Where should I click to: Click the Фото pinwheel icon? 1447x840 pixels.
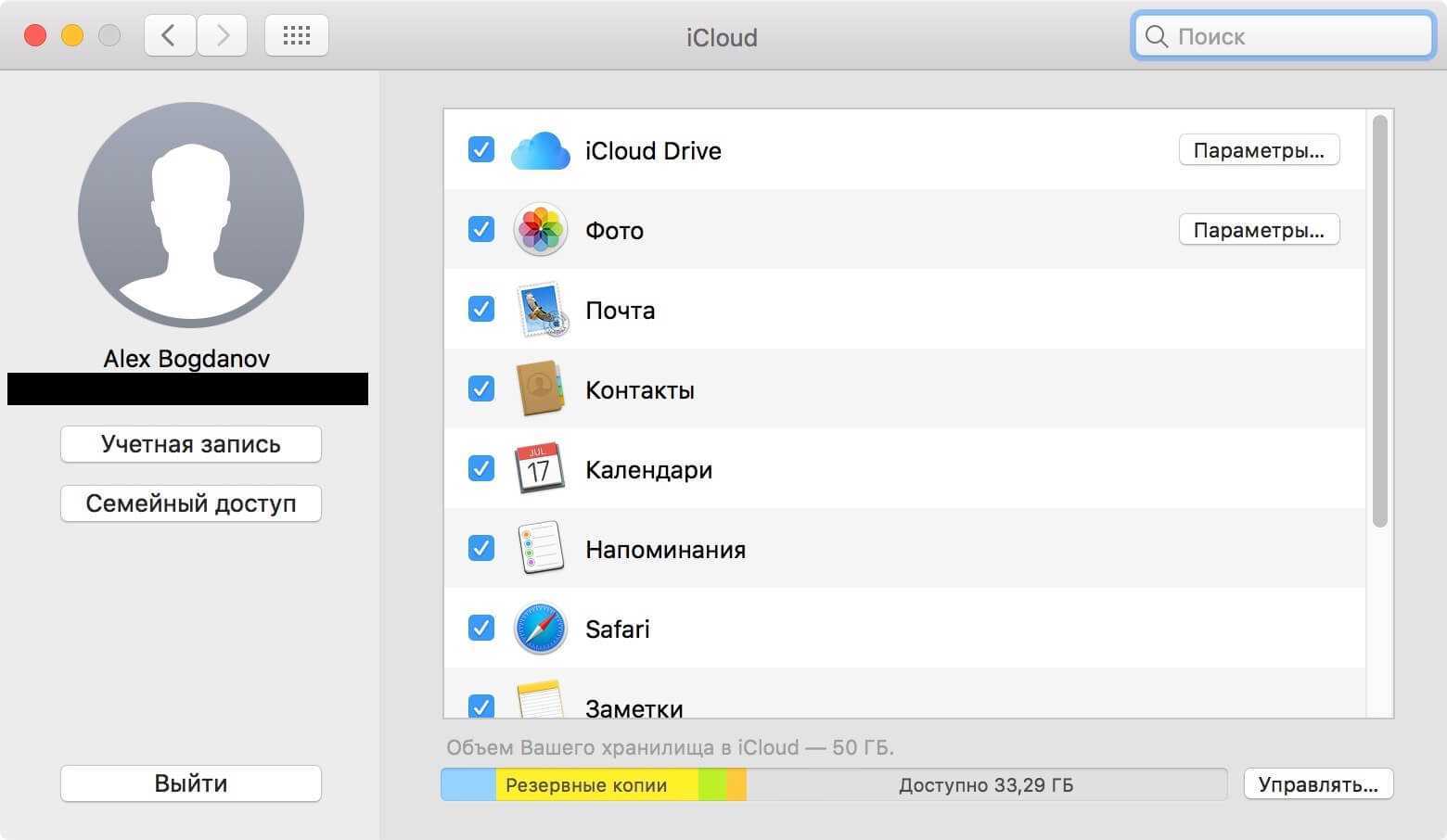pyautogui.click(x=540, y=230)
